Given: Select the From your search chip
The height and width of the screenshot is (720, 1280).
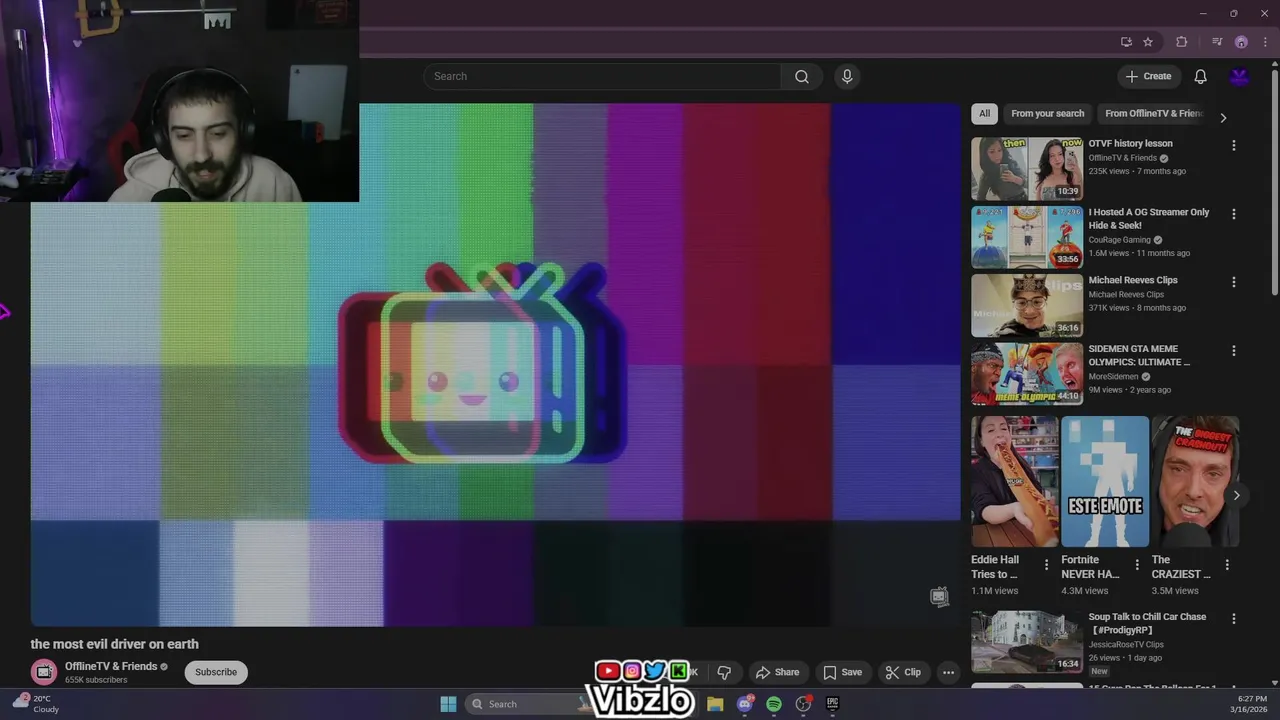Looking at the screenshot, I should (x=1047, y=114).
